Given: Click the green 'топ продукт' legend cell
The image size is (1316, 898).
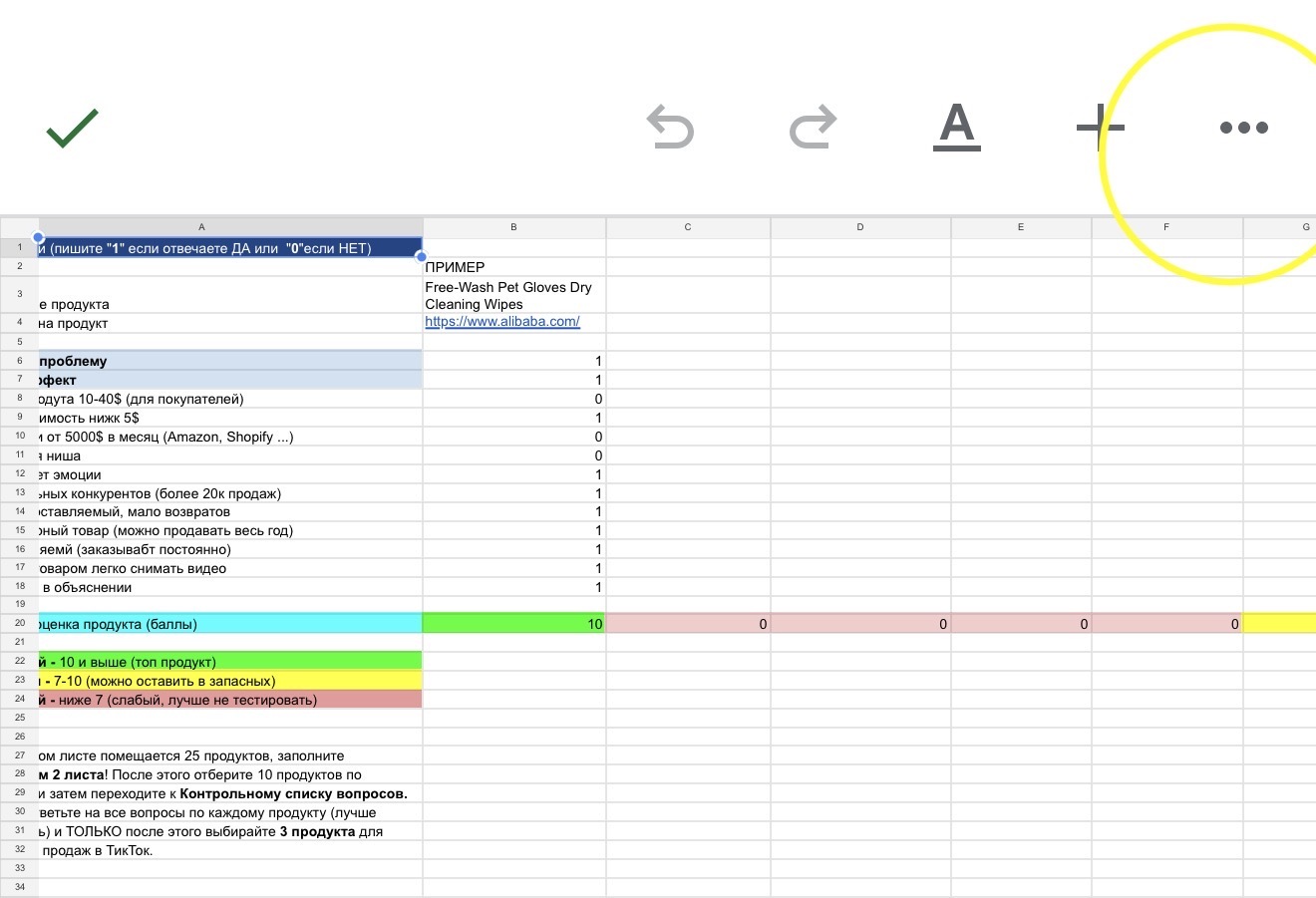Looking at the screenshot, I should coord(229,661).
